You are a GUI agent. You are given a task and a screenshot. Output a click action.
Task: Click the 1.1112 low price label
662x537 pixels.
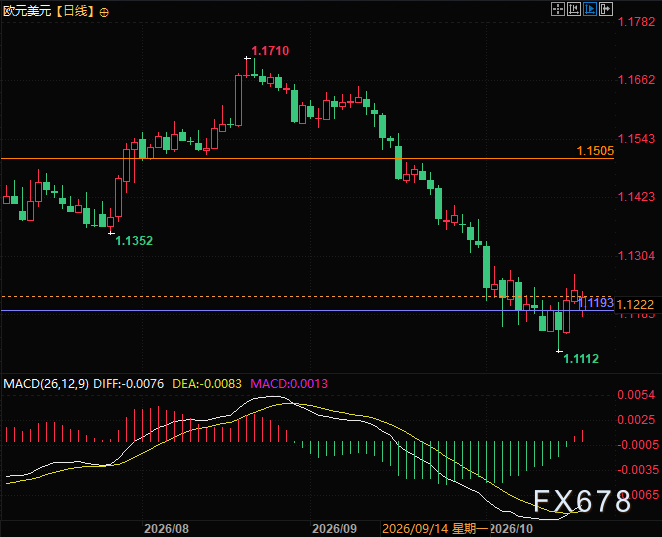(581, 359)
